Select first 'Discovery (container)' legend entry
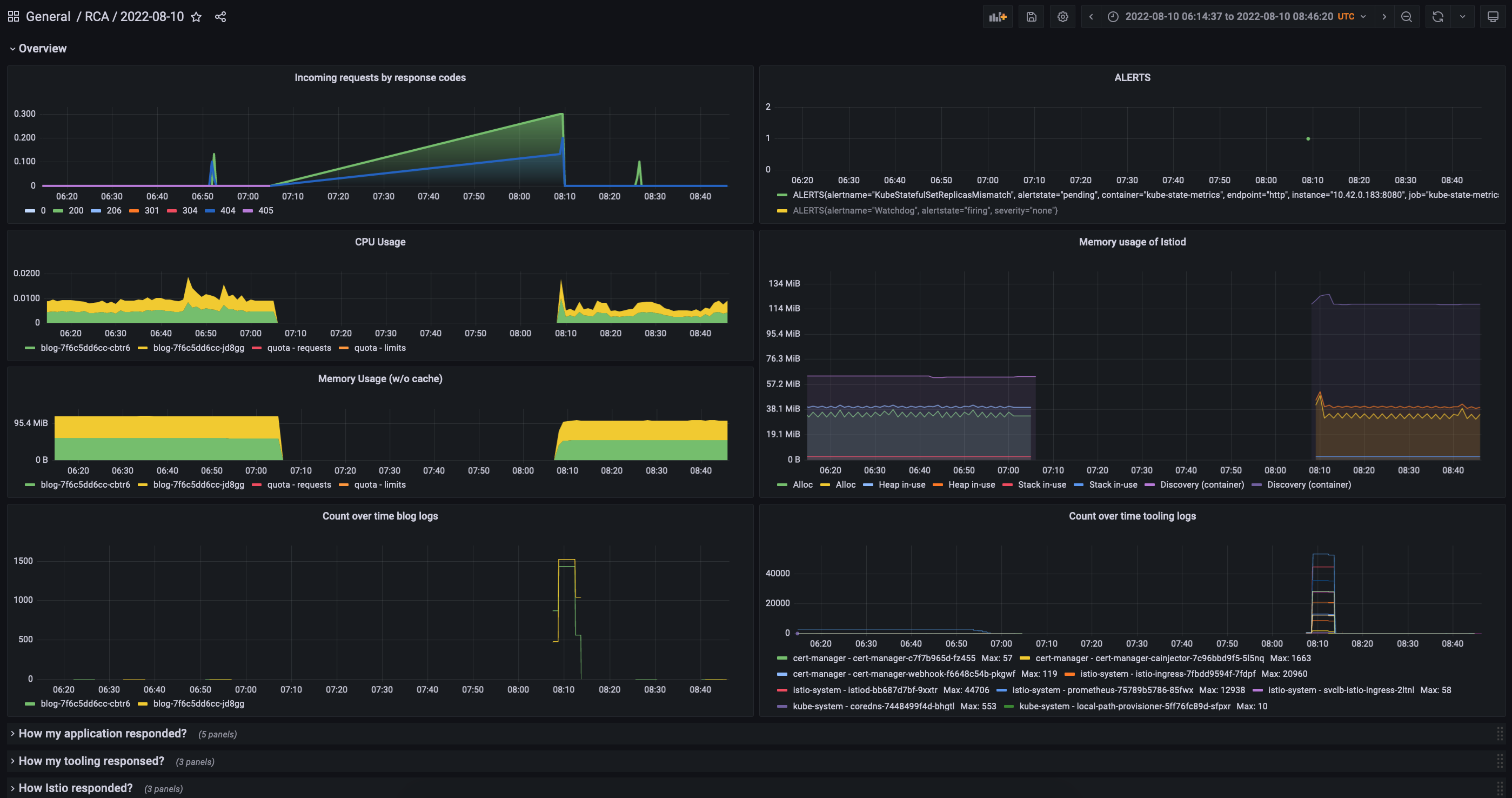 tap(1201, 484)
